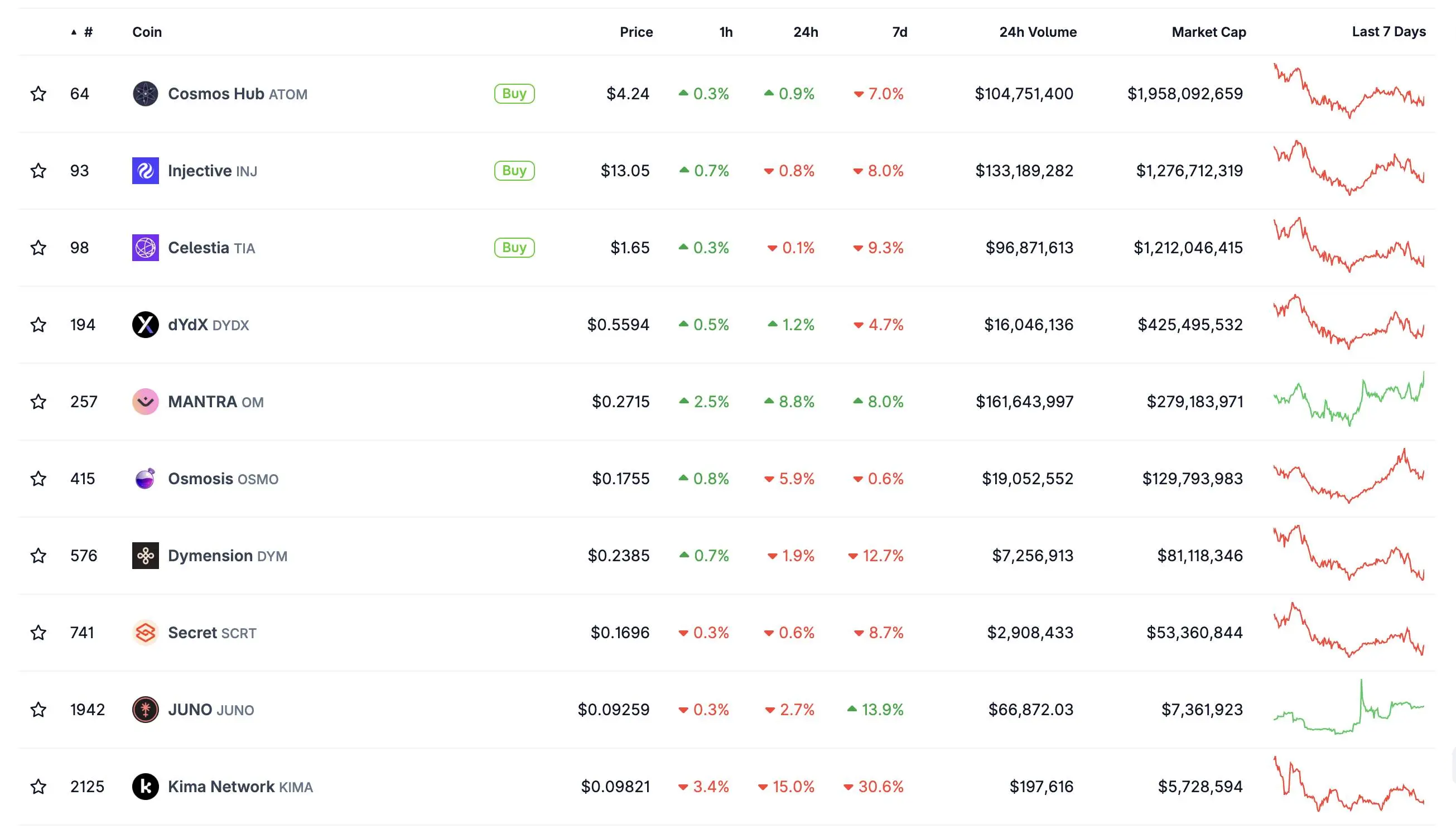Open the JUNO 7-day sparkline chart
This screenshot has height=829, width=1456.
pos(1348,708)
